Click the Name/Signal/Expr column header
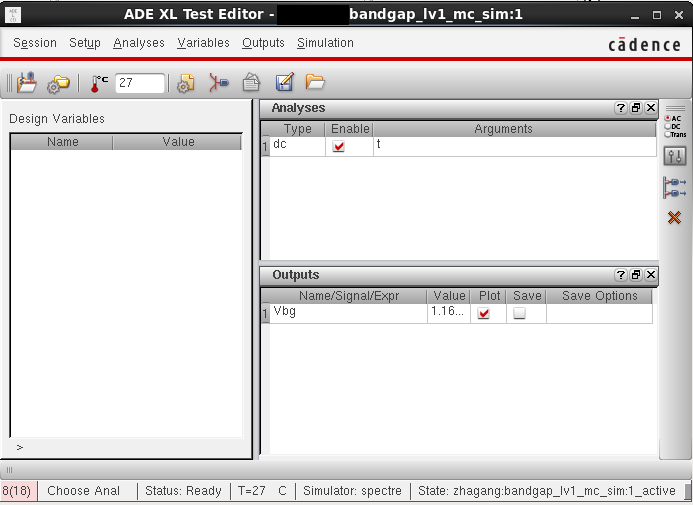 coord(348,296)
